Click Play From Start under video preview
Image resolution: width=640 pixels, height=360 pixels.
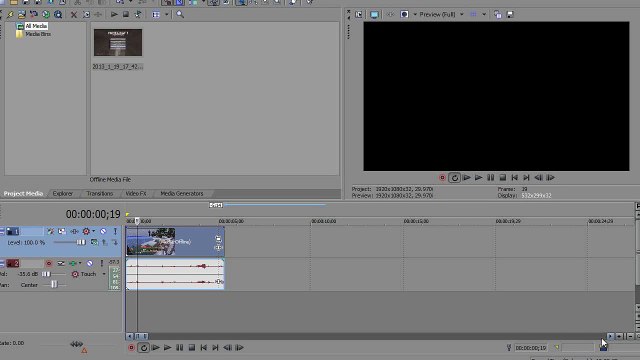pyautogui.click(x=467, y=178)
